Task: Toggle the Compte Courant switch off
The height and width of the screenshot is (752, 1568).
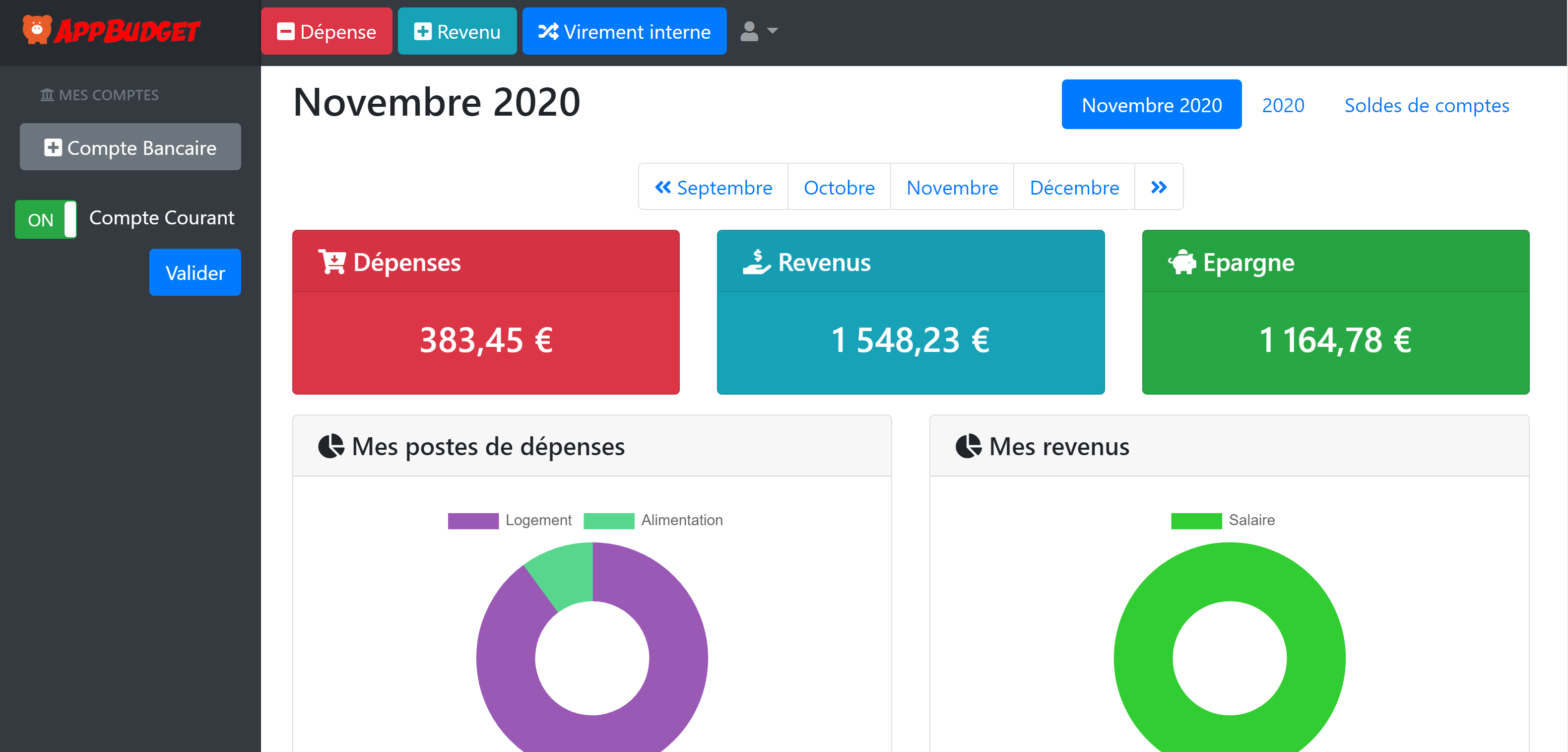Action: 45,218
